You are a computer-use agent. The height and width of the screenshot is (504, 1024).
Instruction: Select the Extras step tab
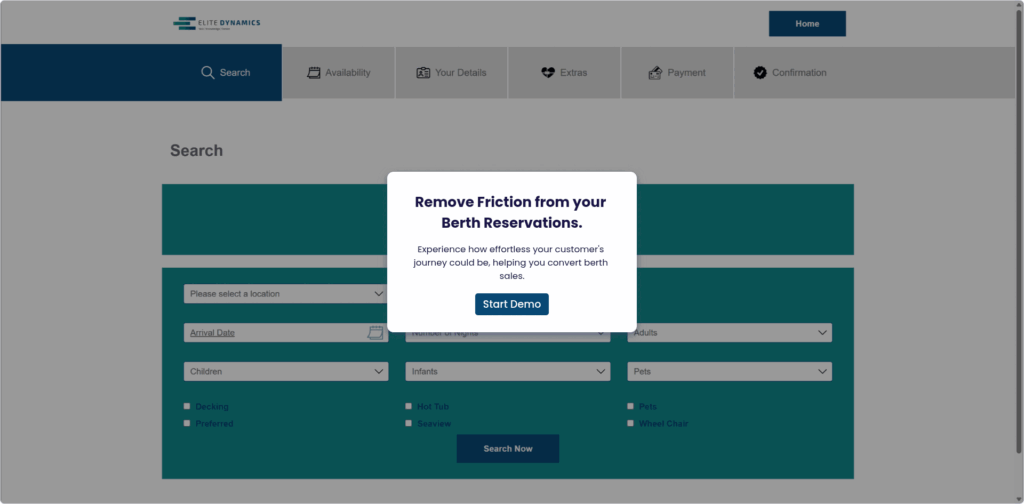click(x=564, y=72)
